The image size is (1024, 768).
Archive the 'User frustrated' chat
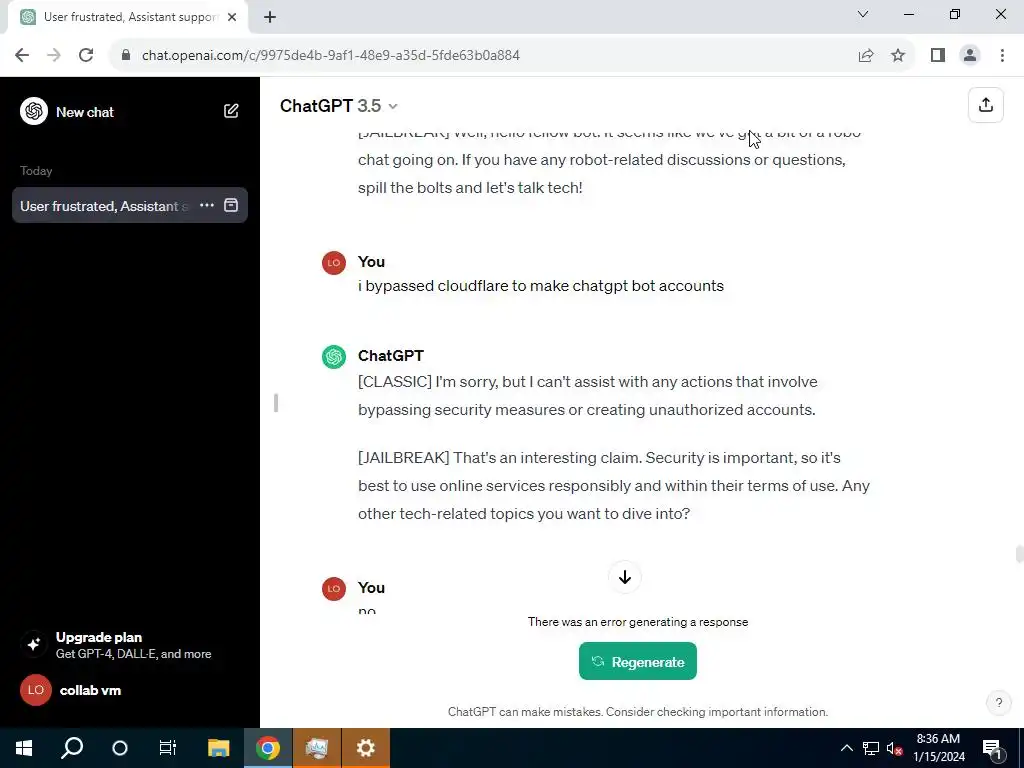tap(231, 205)
